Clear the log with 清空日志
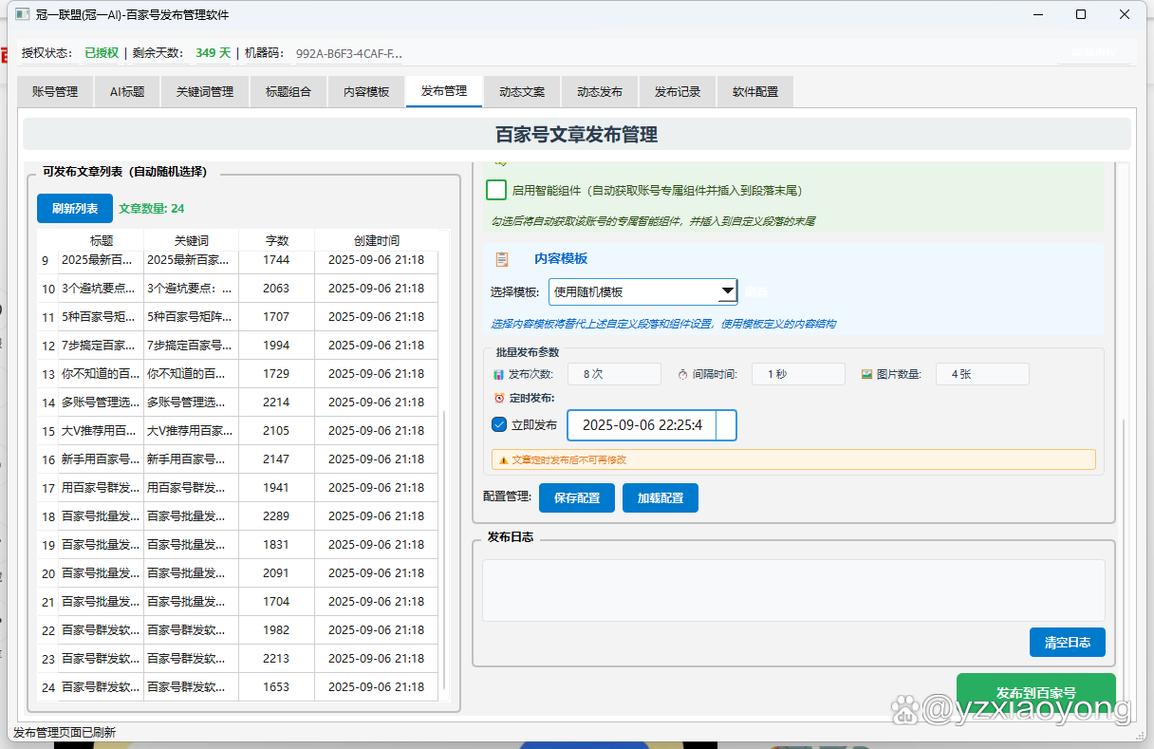 [1067, 642]
